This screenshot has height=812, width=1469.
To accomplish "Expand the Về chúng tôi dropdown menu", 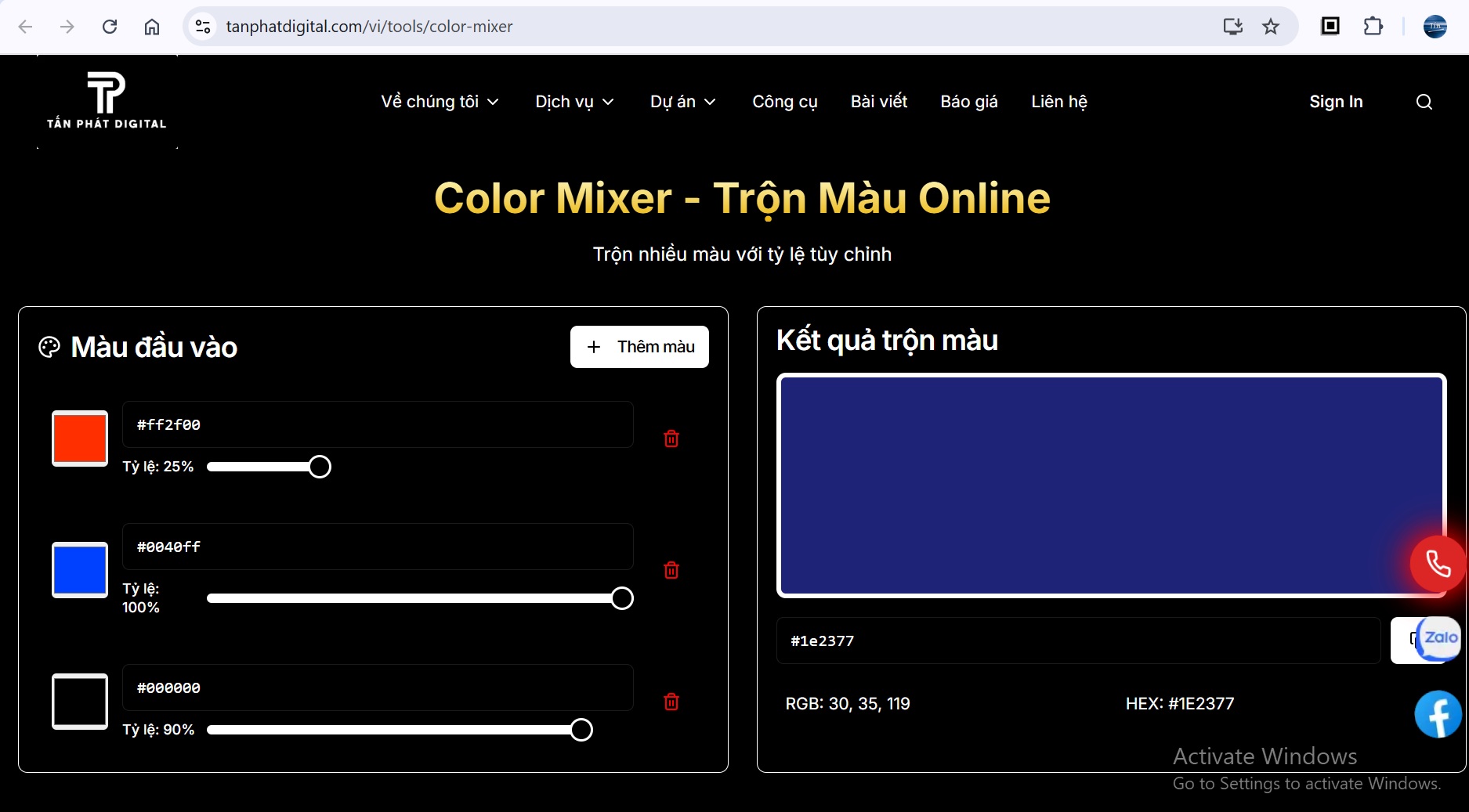I will tap(440, 102).
